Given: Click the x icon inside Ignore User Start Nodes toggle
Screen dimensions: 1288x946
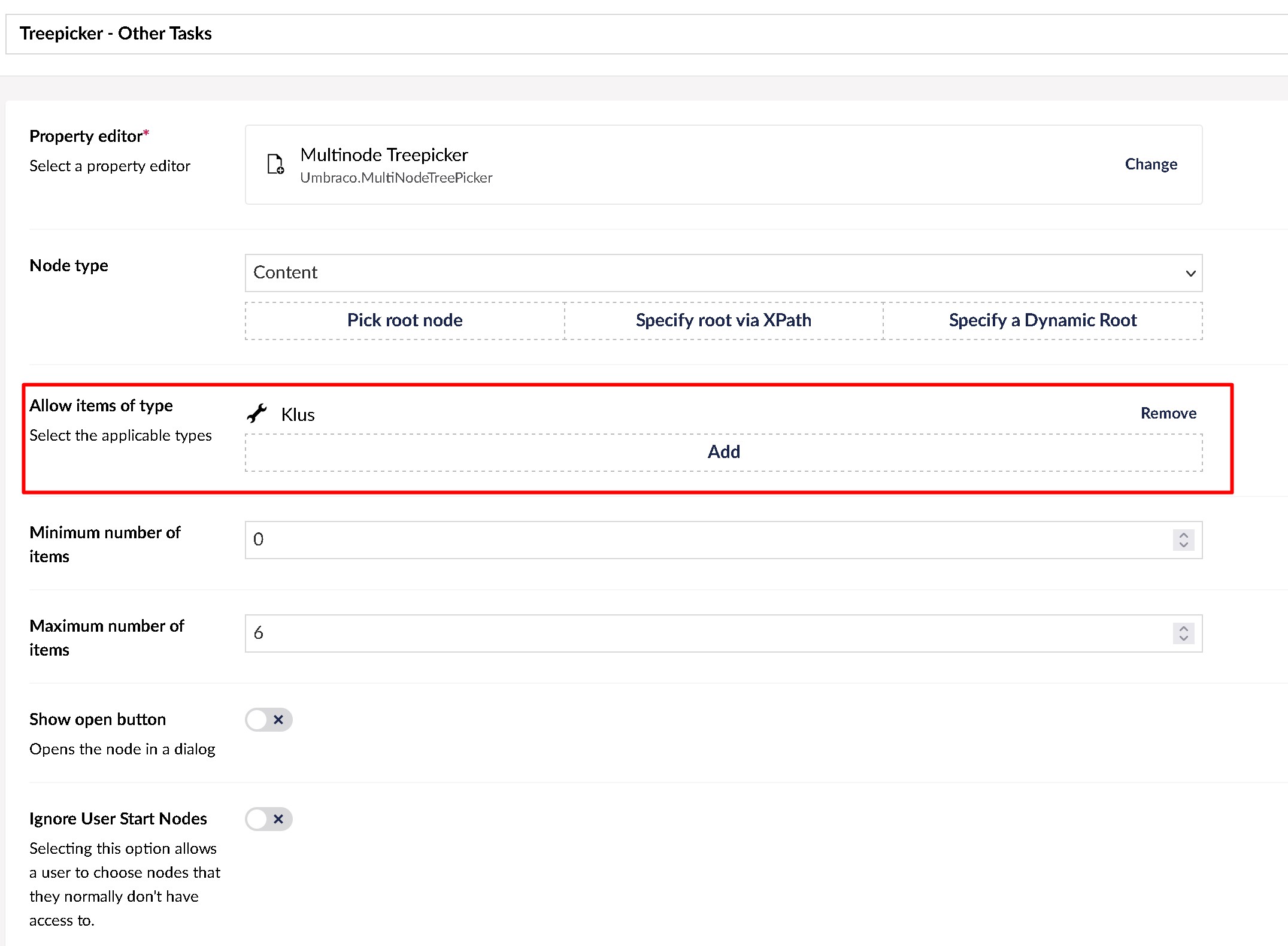Looking at the screenshot, I should (278, 819).
